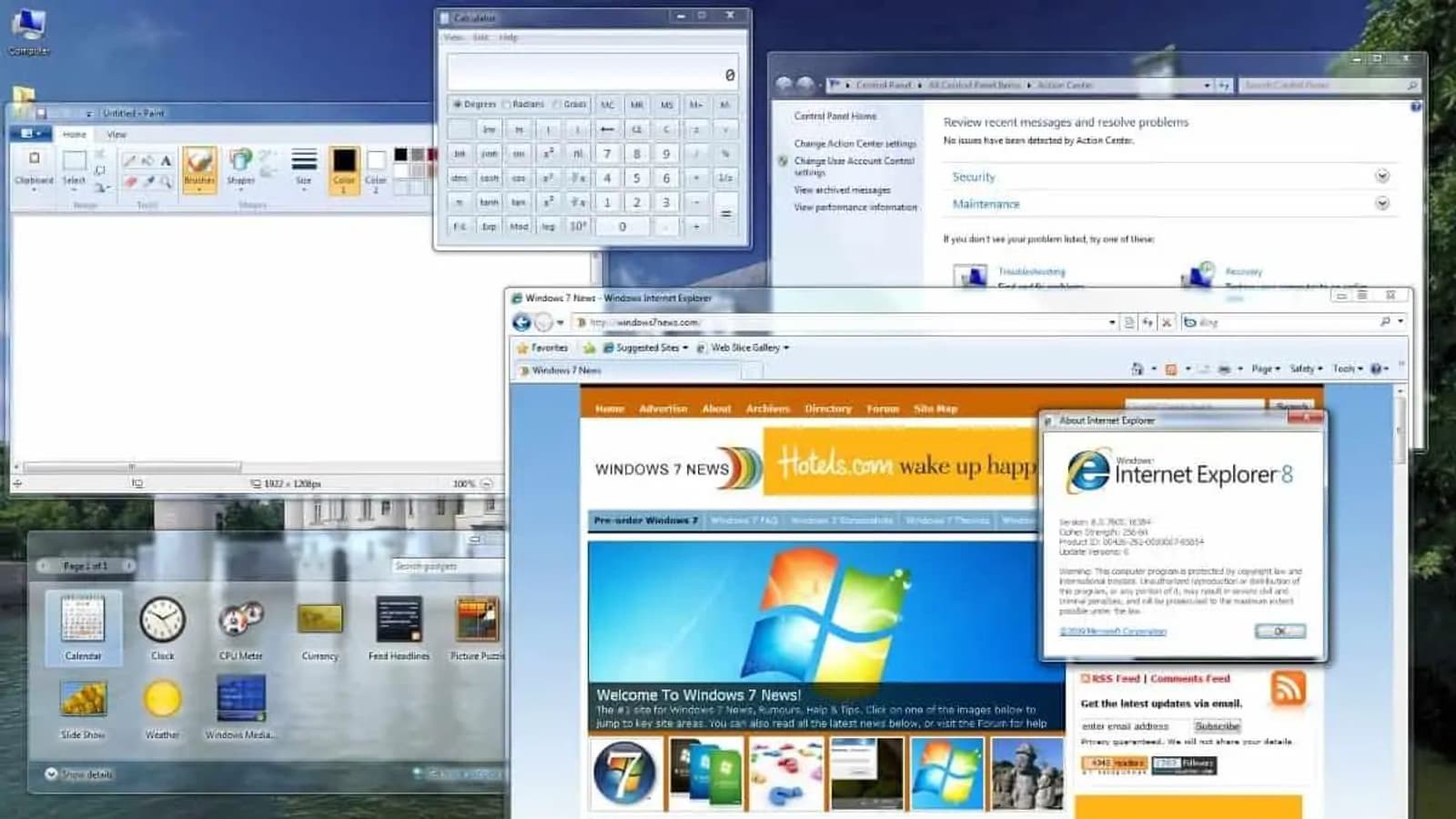Screen dimensions: 1456x819
Task: Expand the Security section in Action Center
Action: [x=1382, y=177]
